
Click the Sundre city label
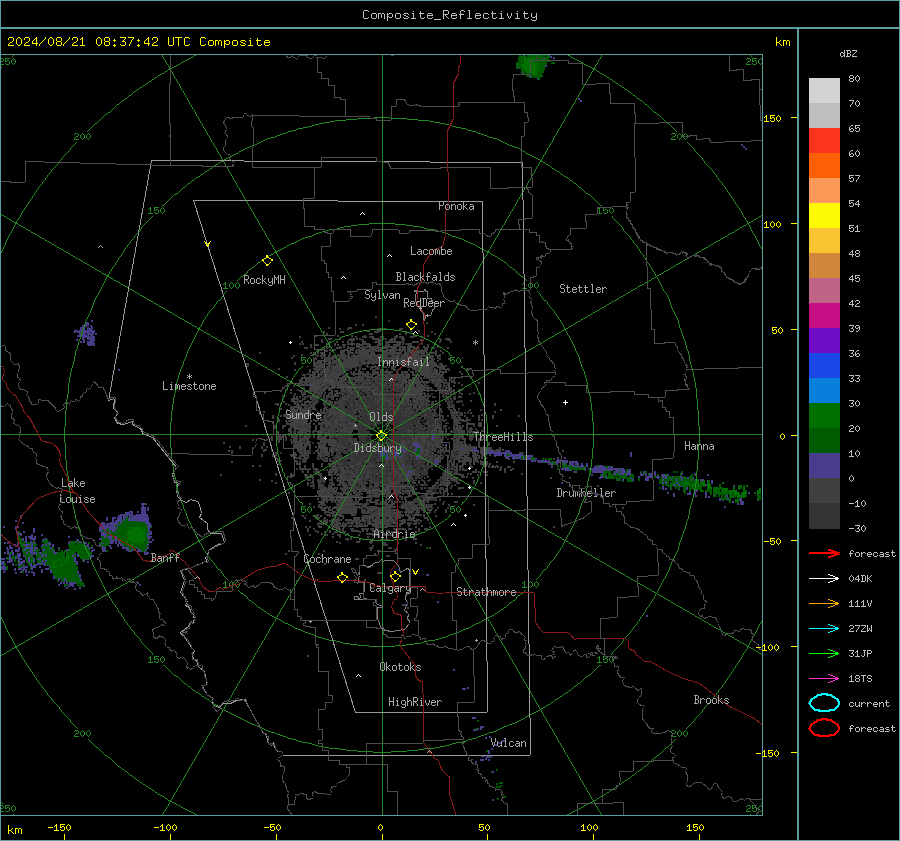(x=303, y=414)
